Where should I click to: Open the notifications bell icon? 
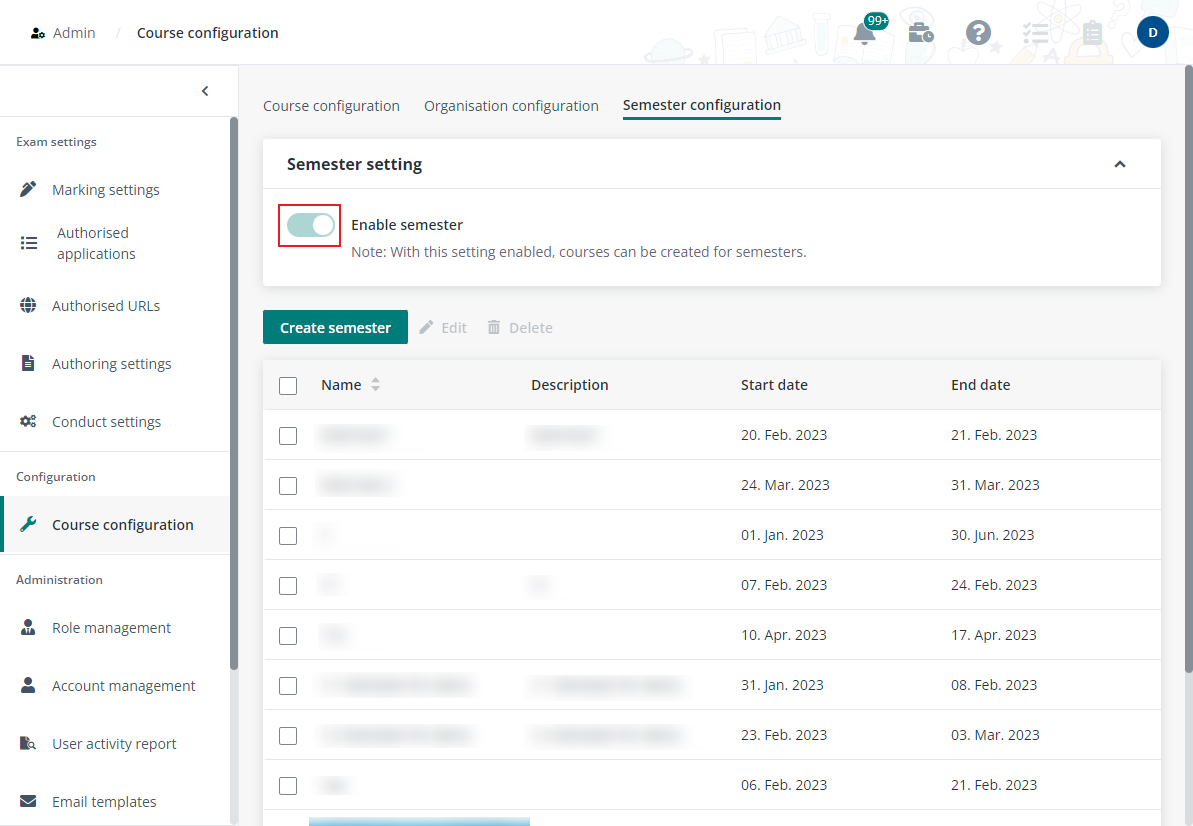(x=864, y=33)
